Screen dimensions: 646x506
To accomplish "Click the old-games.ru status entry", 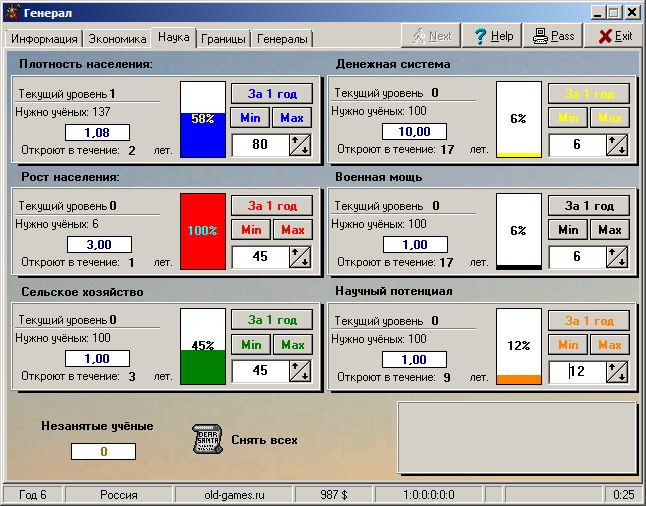I will [234, 494].
